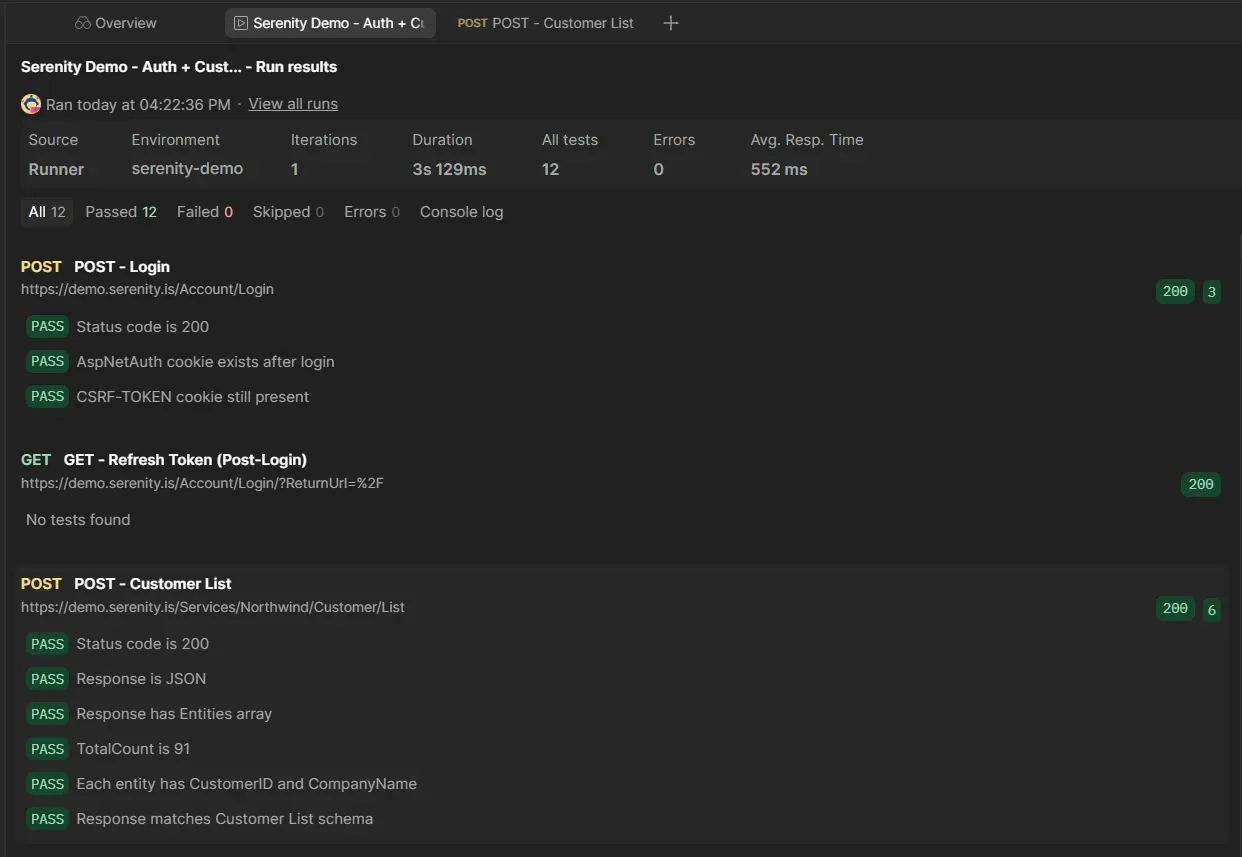Screen dimensions: 1242x857
Task: Click the runner icon in Serenity Demo tab
Action: point(240,23)
